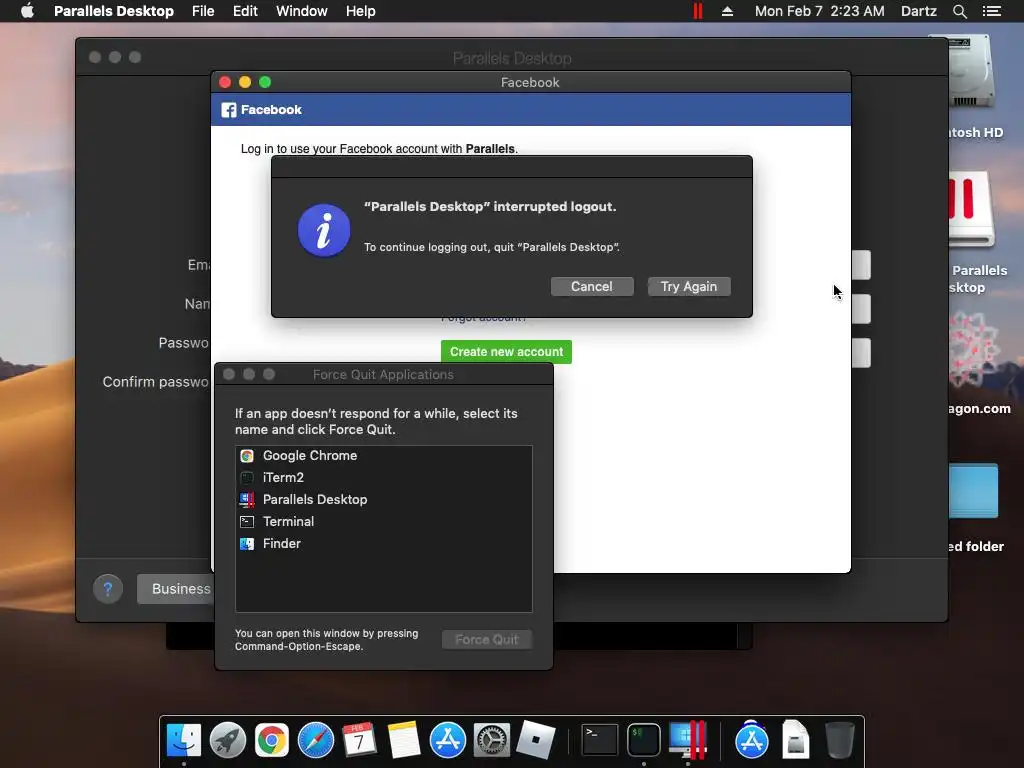Open the Edit menu

[245, 11]
